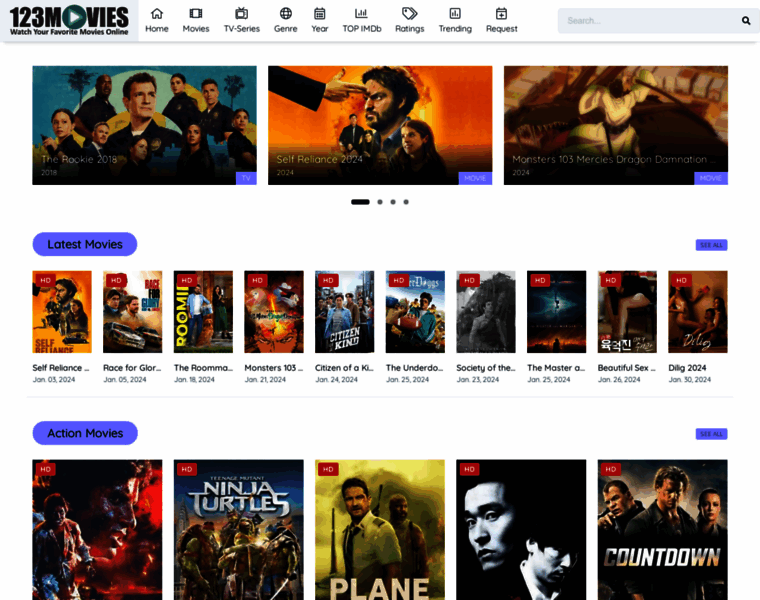
Task: Click the 'Jan. 03, 2024' date text
Action: coord(54,379)
